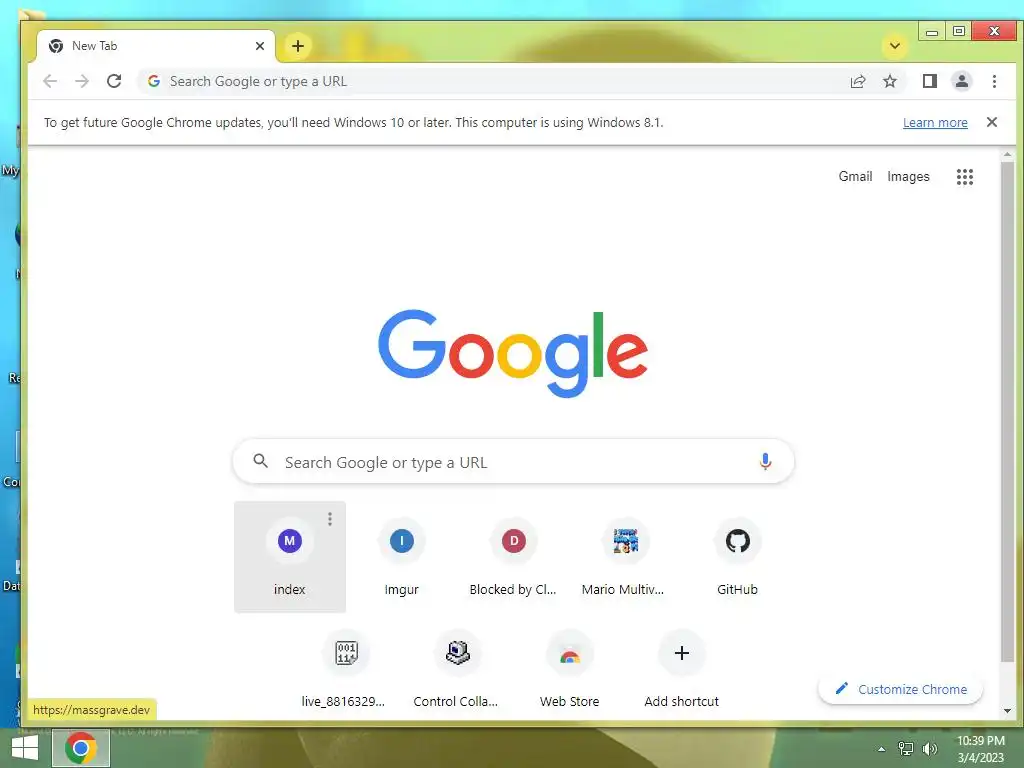Open the taskbar clock 10:39 PM

(980, 749)
